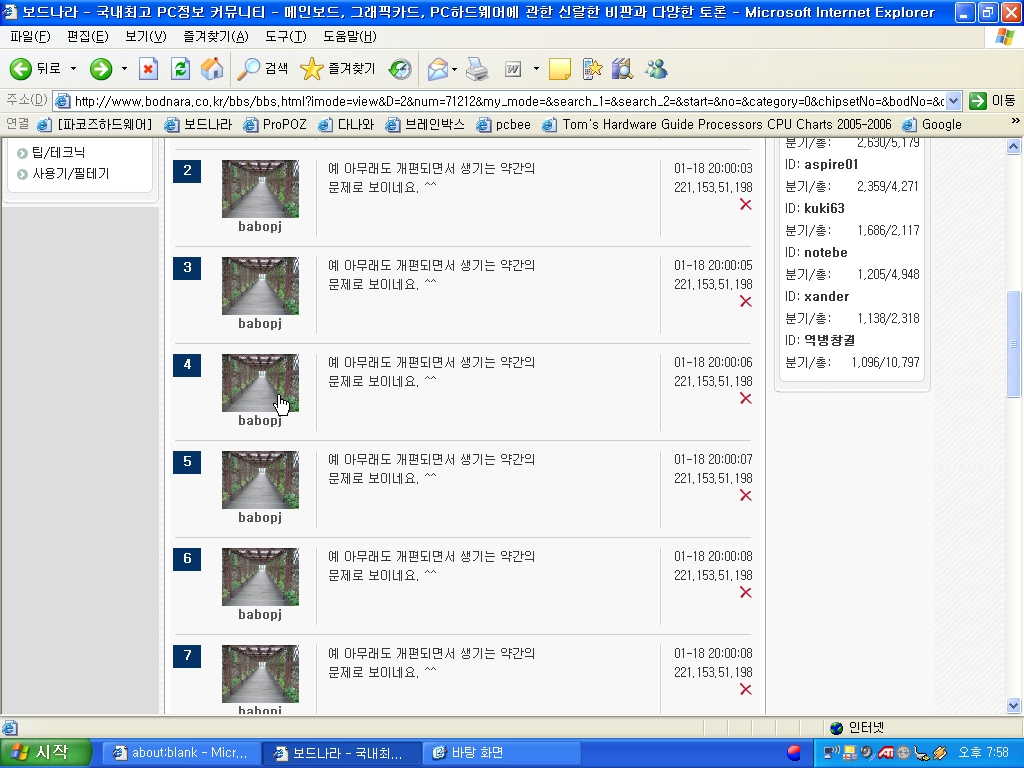
Task: Open the Search (검색) toolbar button
Action: pyautogui.click(x=263, y=69)
